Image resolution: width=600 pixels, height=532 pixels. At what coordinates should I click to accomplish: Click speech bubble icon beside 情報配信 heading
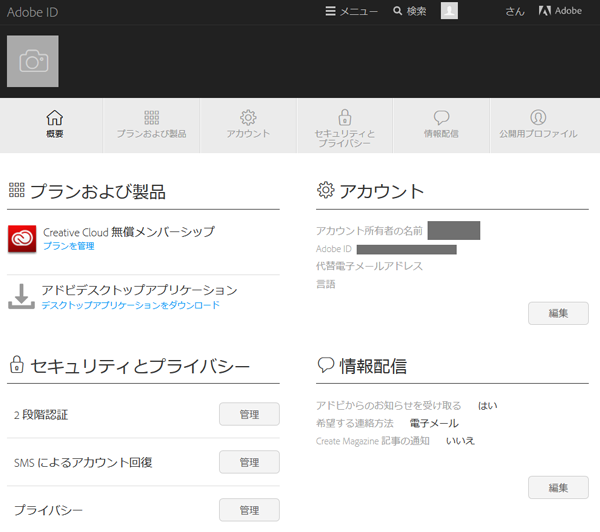[326, 365]
